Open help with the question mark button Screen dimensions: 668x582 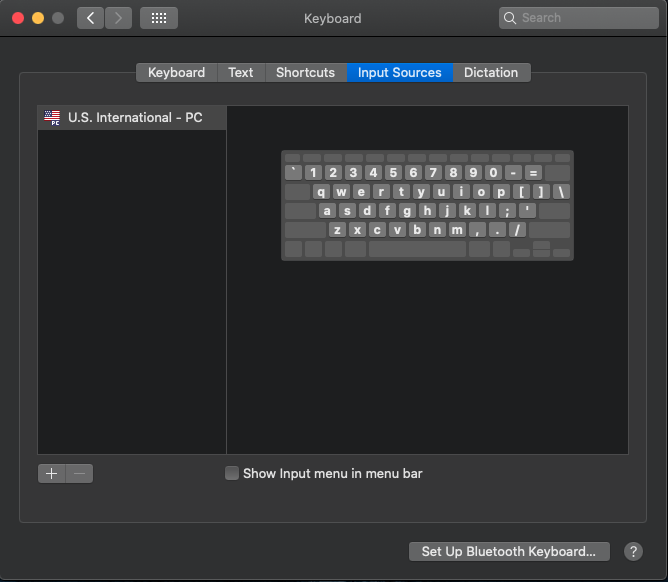(633, 551)
